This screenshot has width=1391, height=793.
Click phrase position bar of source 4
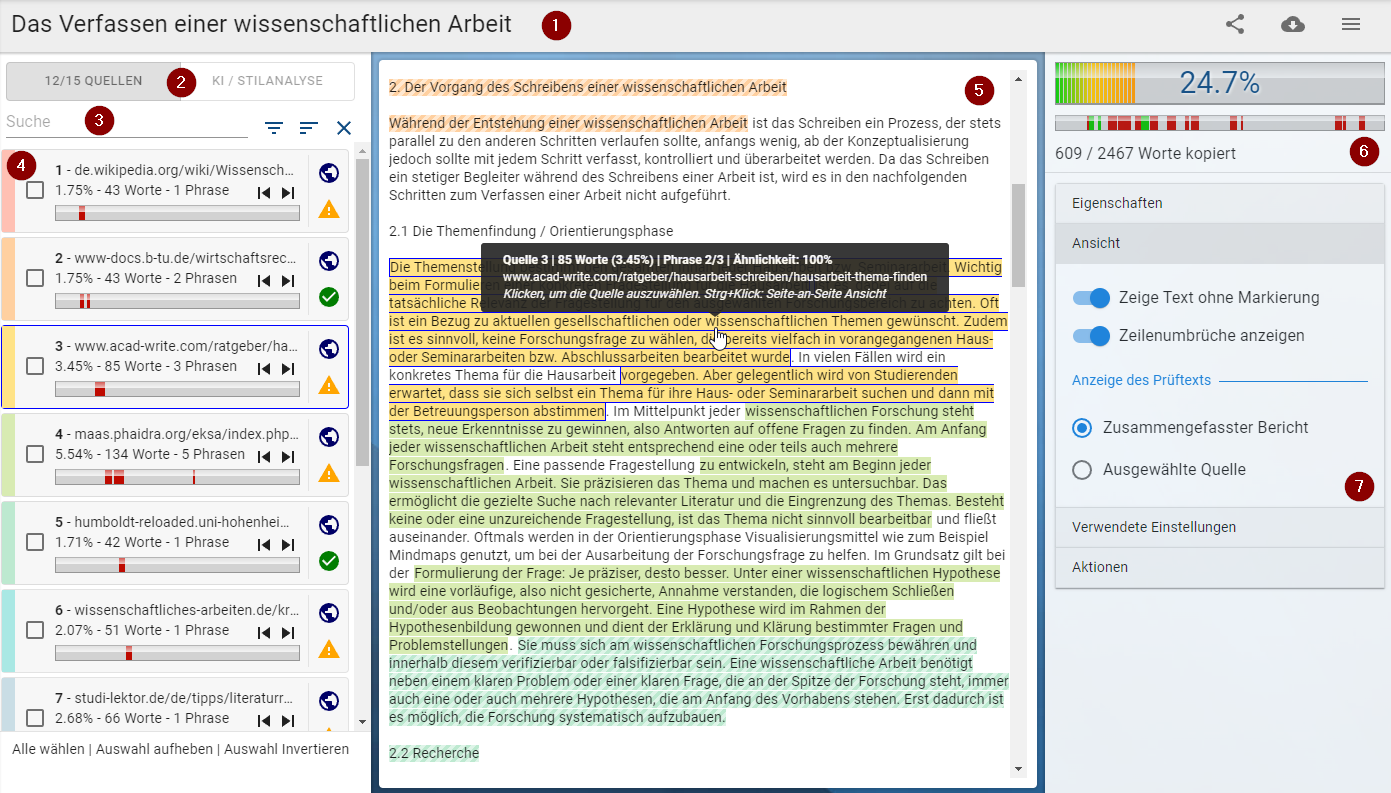tap(177, 477)
